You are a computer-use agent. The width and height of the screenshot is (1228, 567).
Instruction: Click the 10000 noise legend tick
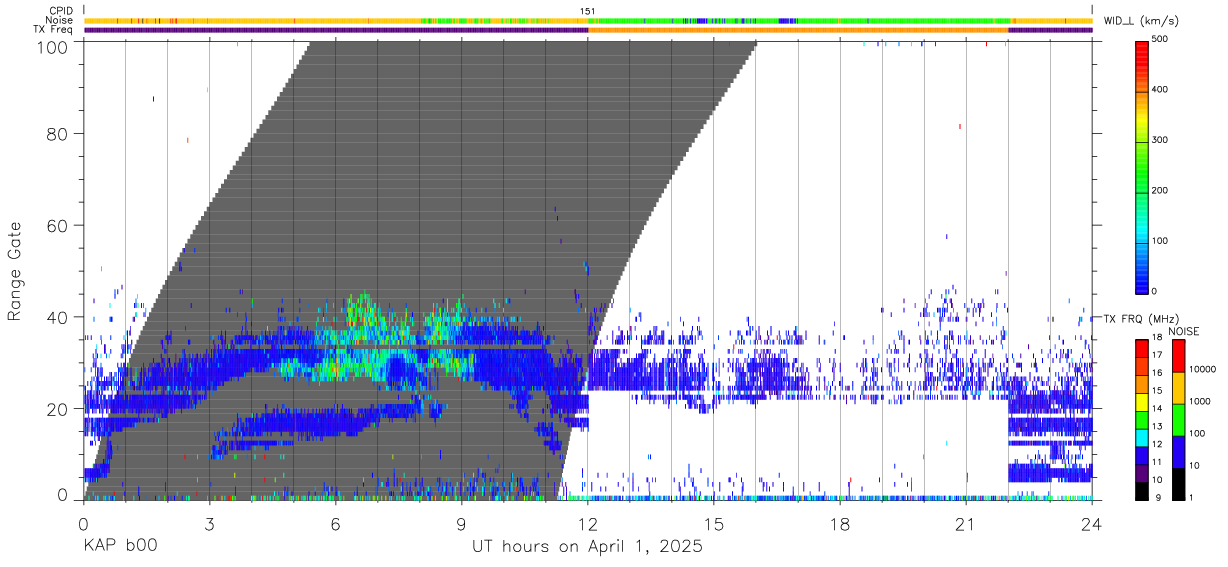click(x=1201, y=369)
